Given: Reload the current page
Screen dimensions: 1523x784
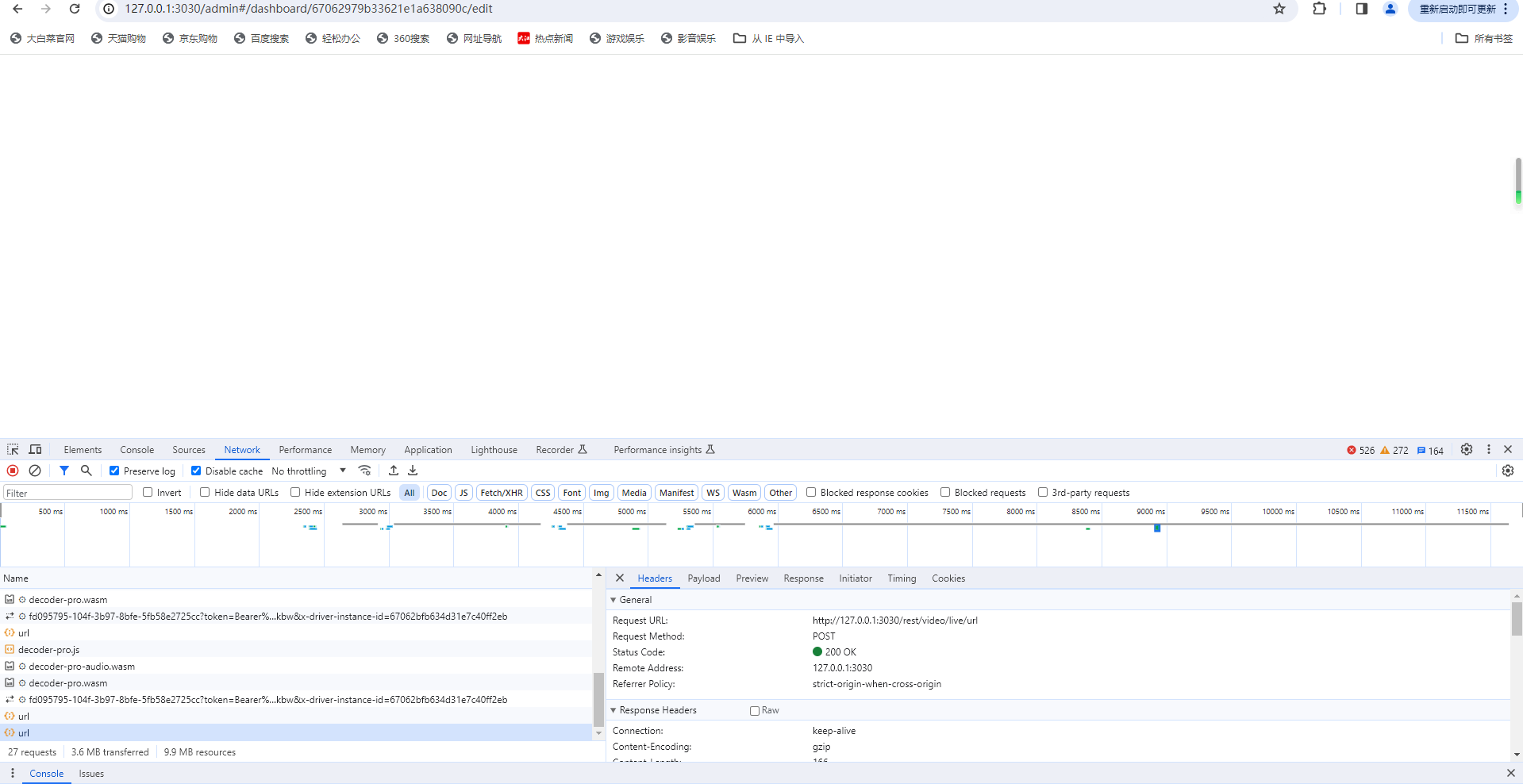Looking at the screenshot, I should coord(75,9).
